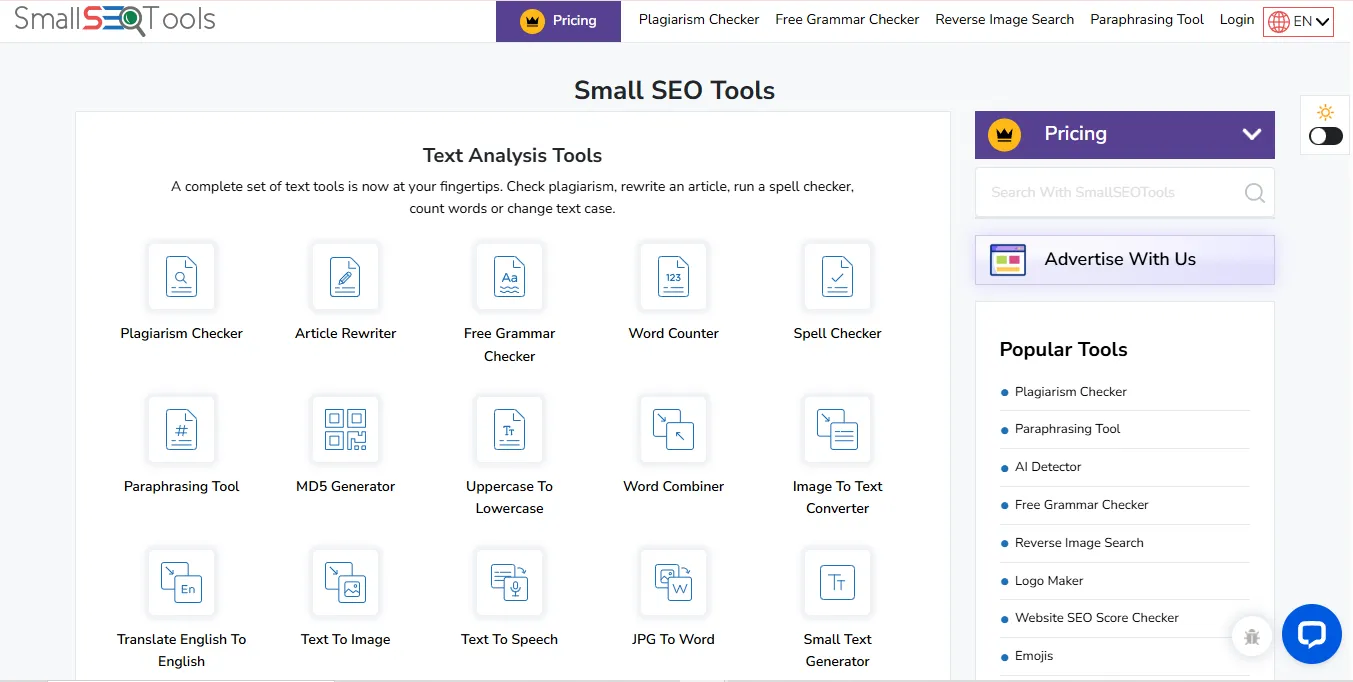
Task: Open the purple Pricing menu dropdown
Action: [x=557, y=19]
